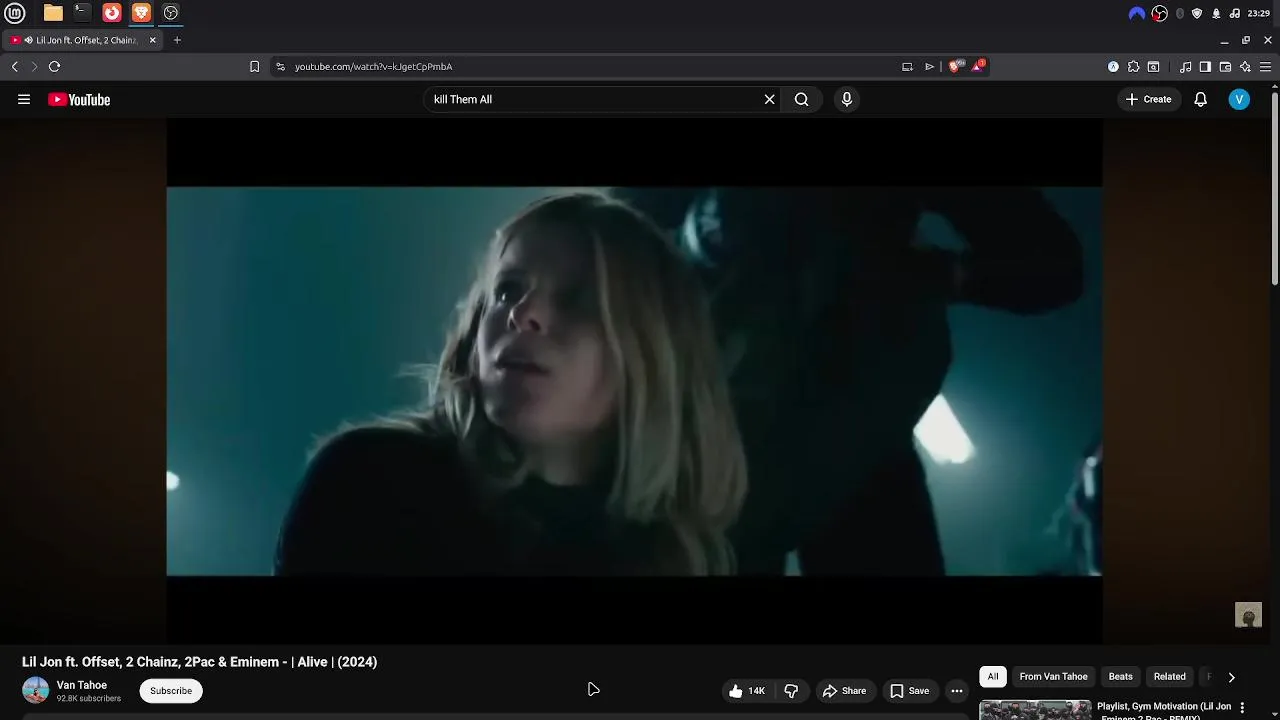Open the Linux Mint start menu

tap(15, 13)
